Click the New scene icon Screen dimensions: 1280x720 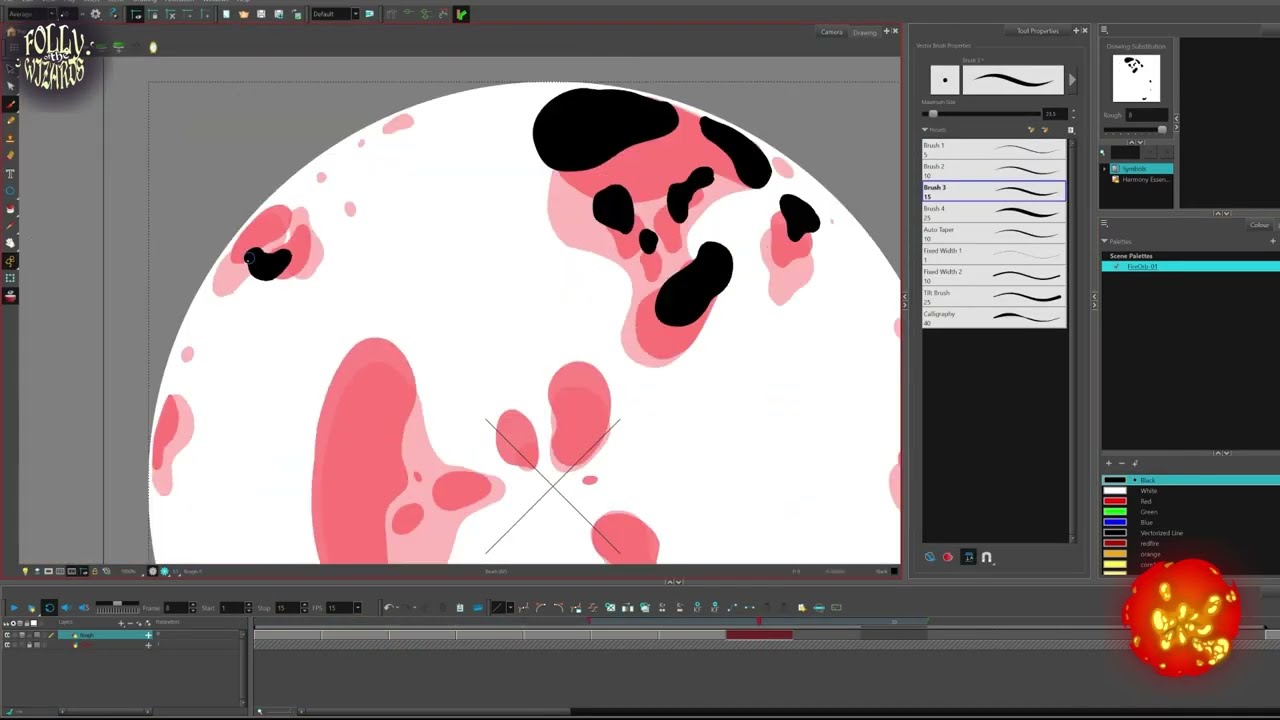pyautogui.click(x=226, y=14)
